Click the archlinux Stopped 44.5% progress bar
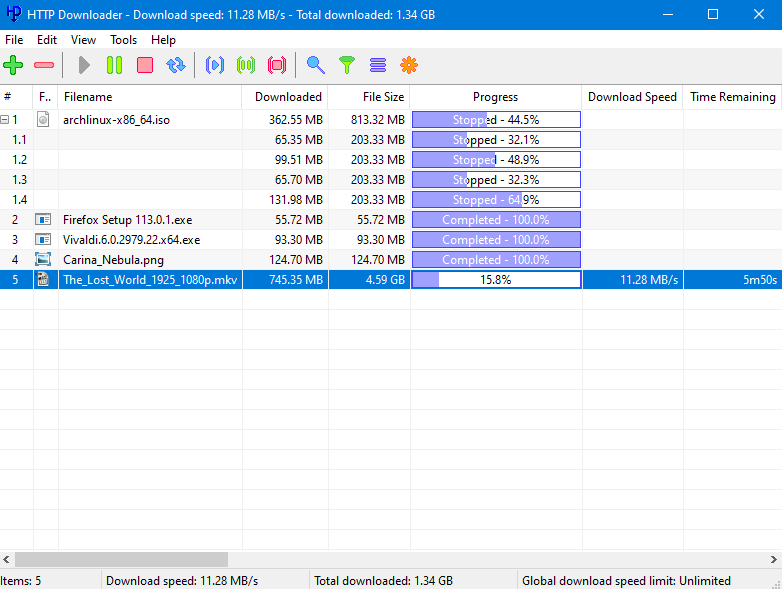The width and height of the screenshot is (782, 589). pyautogui.click(x=496, y=120)
